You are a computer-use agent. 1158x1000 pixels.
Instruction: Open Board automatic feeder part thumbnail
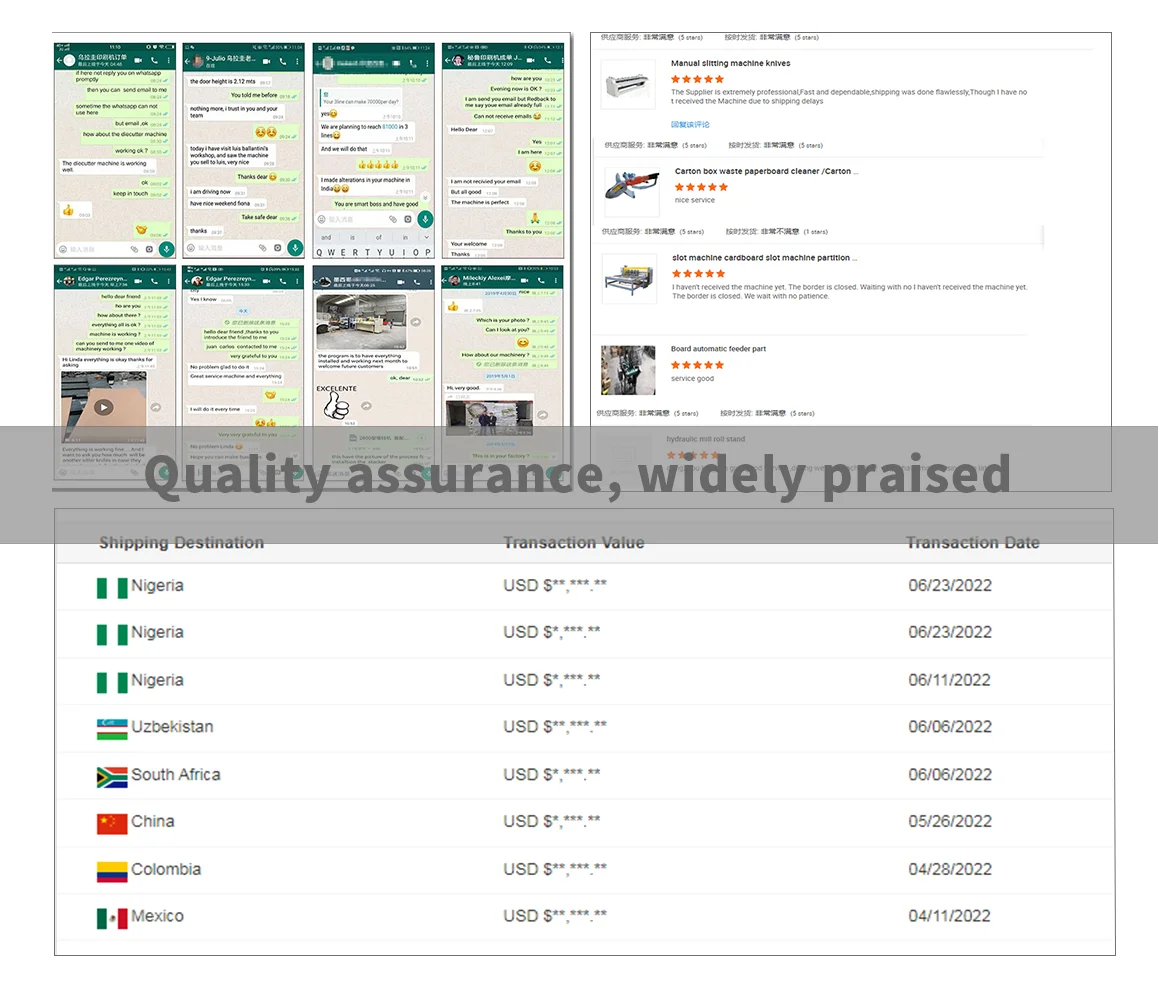pyautogui.click(x=628, y=370)
